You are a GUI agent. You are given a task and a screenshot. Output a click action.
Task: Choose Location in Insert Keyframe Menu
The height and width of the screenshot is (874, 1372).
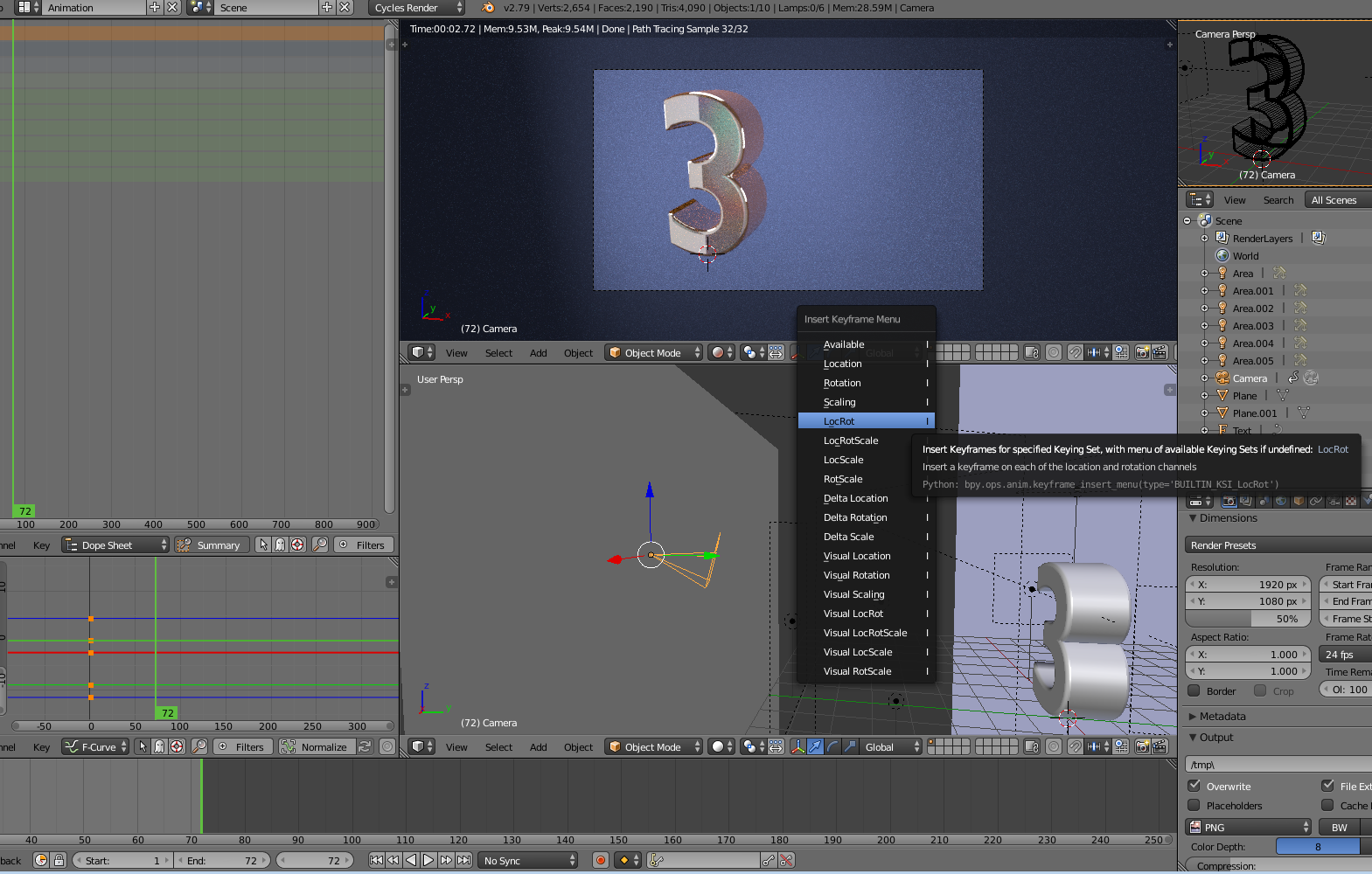[x=867, y=364]
